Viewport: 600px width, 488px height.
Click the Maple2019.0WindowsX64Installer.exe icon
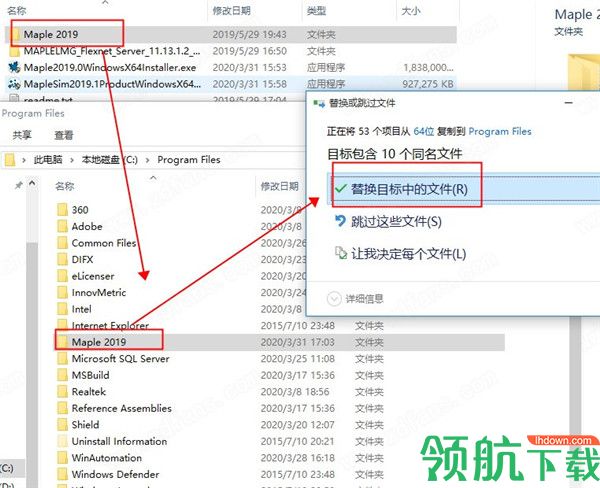coord(14,67)
